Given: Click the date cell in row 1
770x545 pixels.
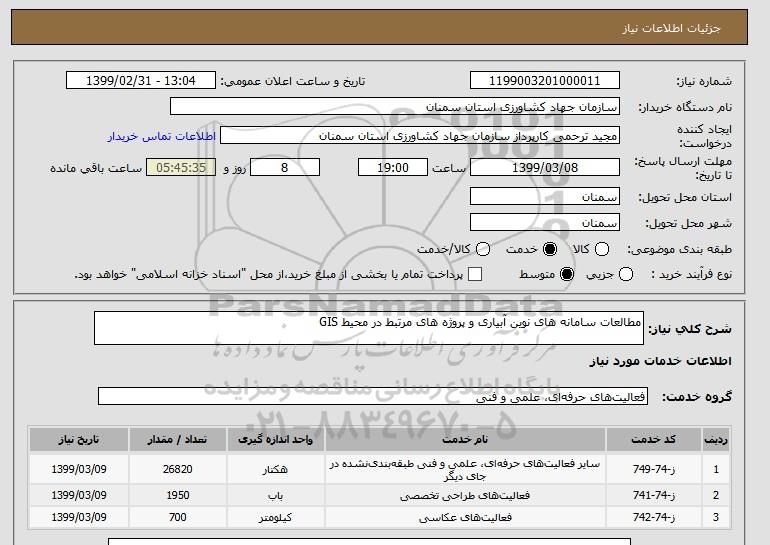Looking at the screenshot, I should click(x=79, y=469).
